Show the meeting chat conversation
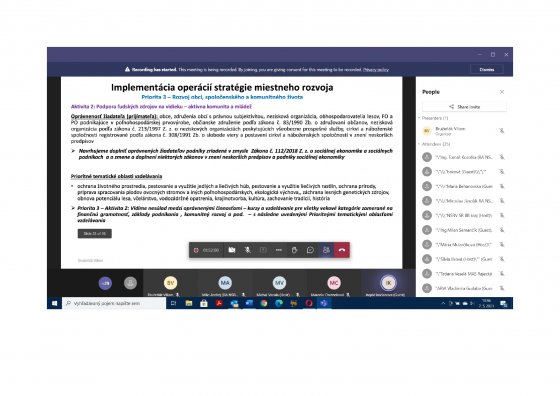 310,250
